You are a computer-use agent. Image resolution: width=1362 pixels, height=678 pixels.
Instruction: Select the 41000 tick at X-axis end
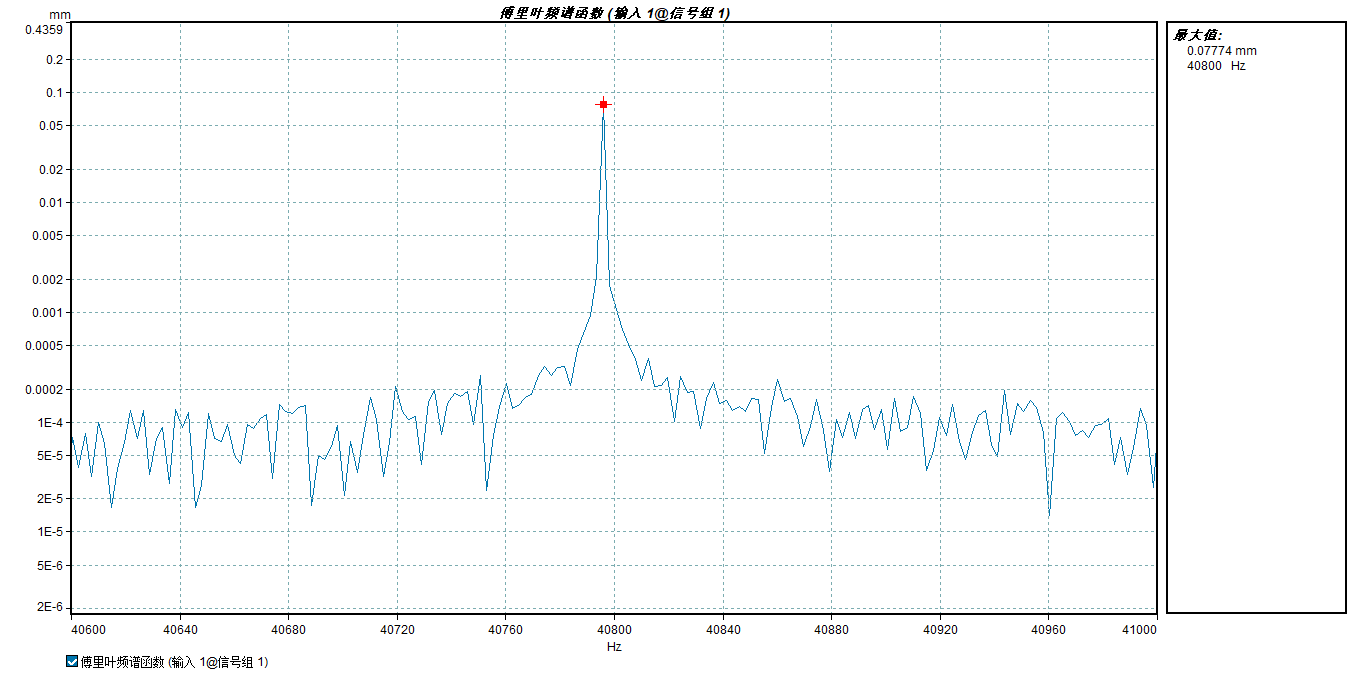coord(1139,630)
